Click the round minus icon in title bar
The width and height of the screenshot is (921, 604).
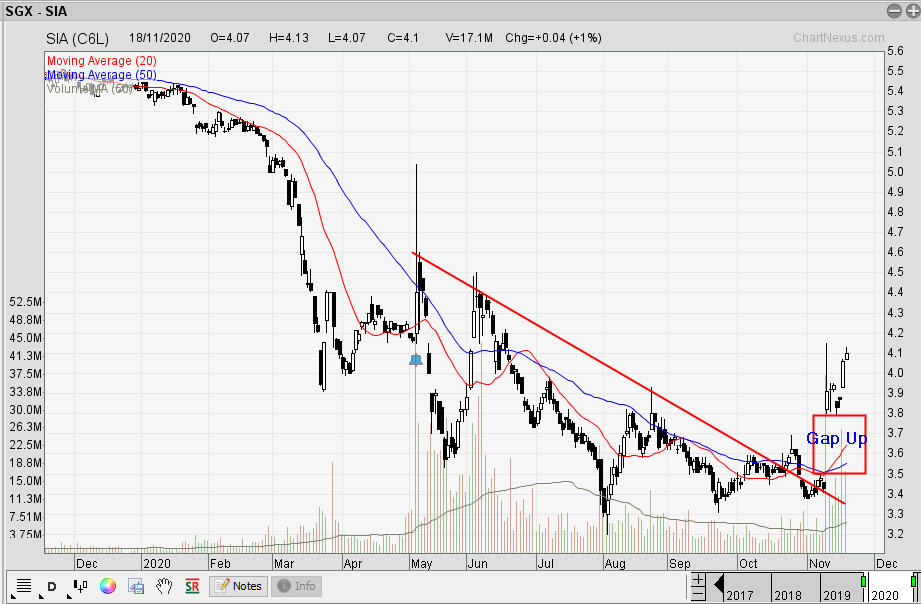coord(894,11)
